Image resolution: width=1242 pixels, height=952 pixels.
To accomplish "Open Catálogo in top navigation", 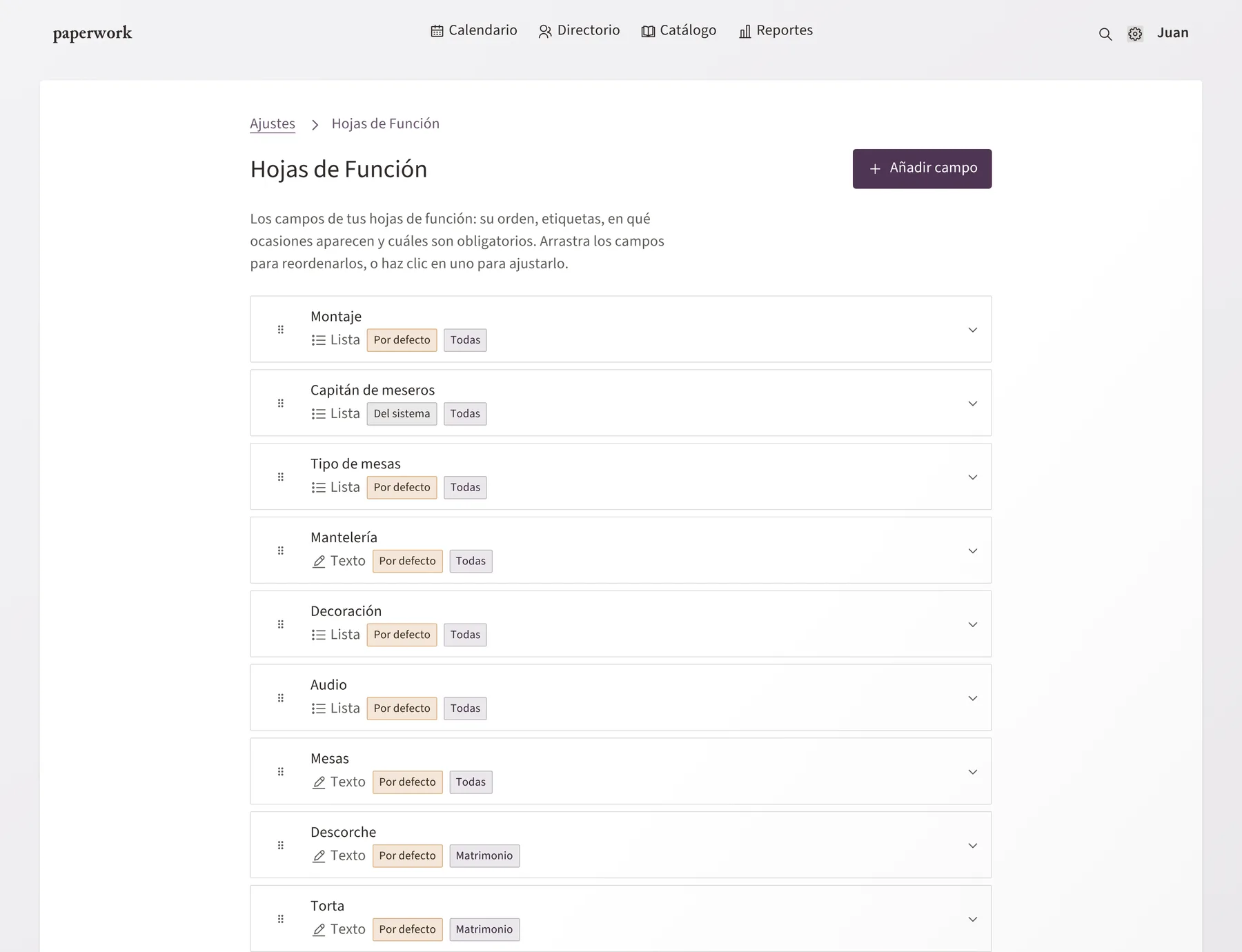I will pyautogui.click(x=679, y=30).
